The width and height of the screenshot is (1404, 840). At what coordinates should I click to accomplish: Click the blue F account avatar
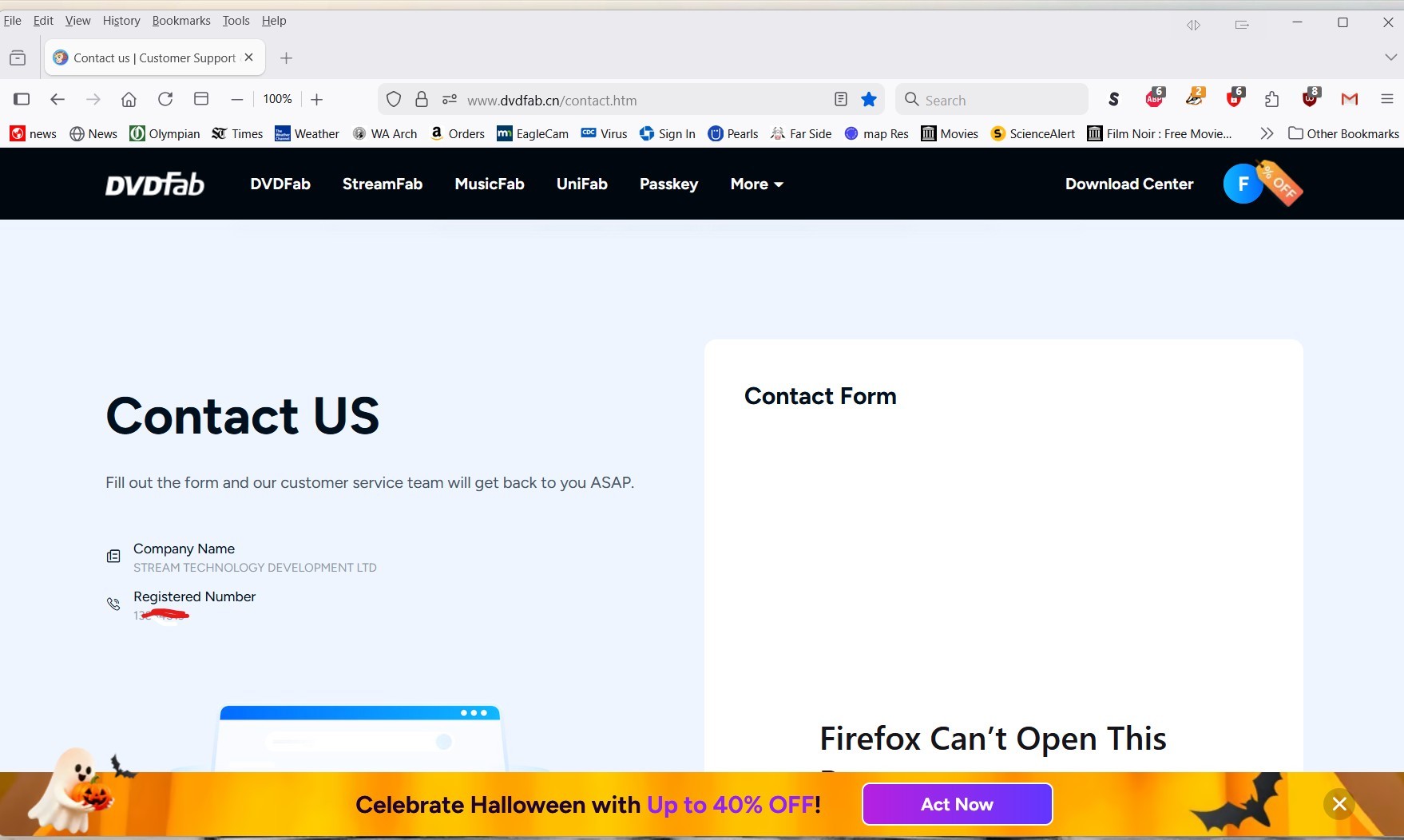pos(1243,184)
